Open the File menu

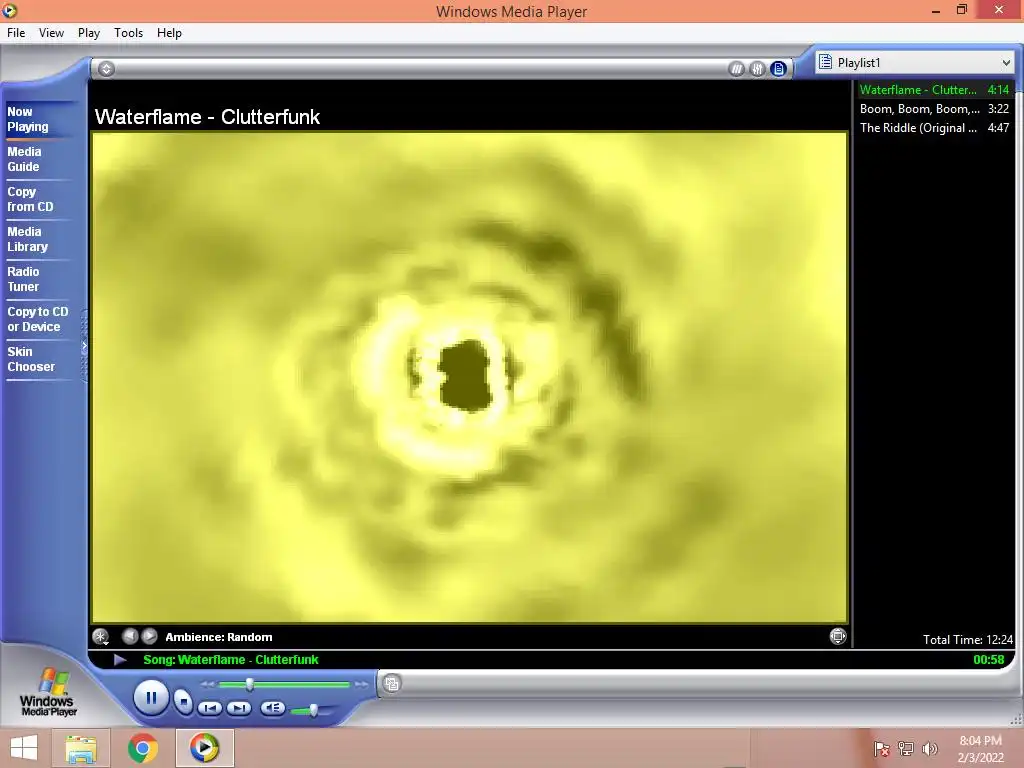point(16,33)
